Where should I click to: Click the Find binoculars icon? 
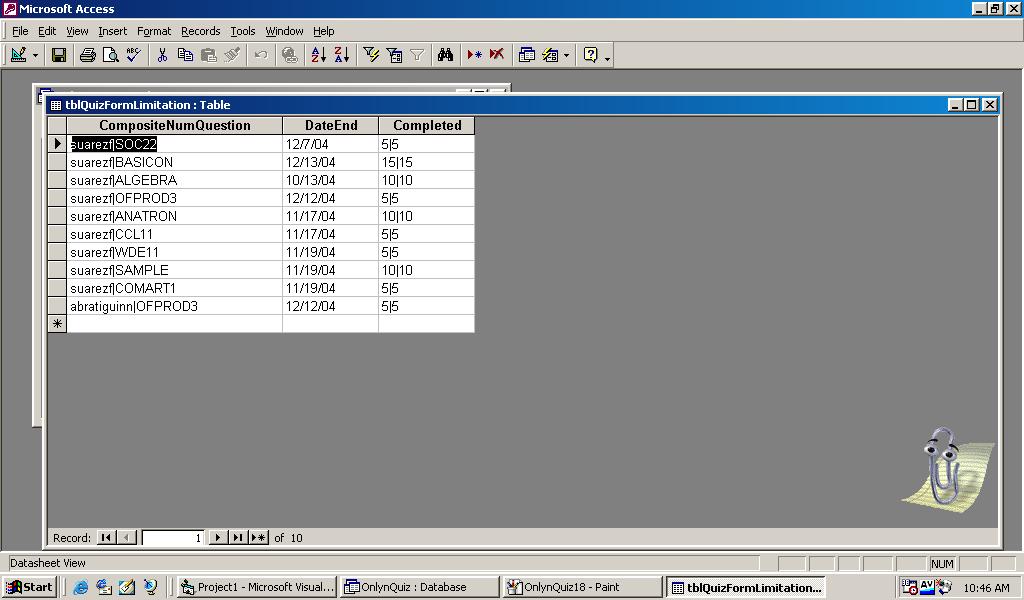tap(445, 55)
